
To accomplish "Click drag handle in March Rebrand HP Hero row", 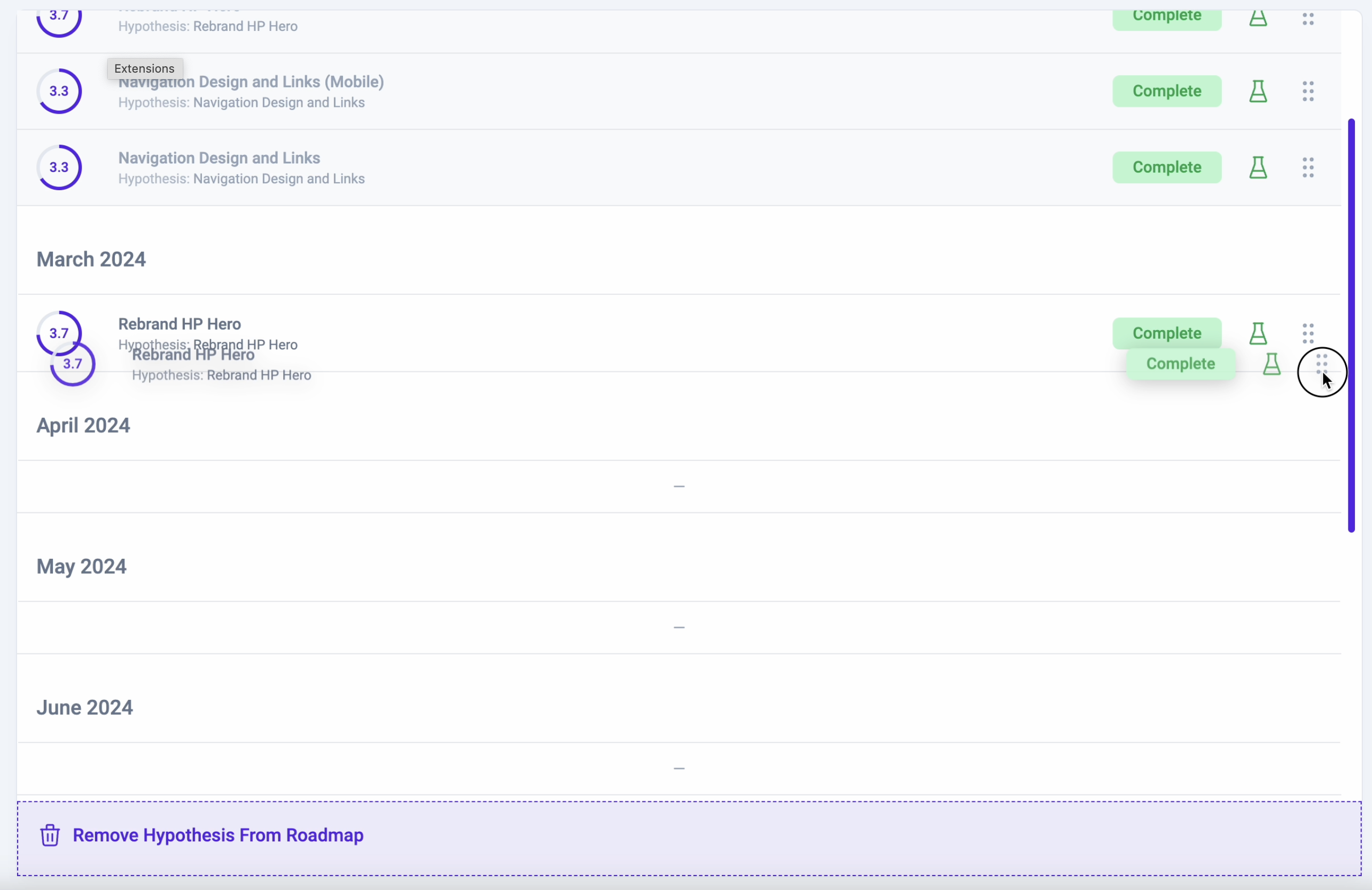I will tap(1307, 333).
